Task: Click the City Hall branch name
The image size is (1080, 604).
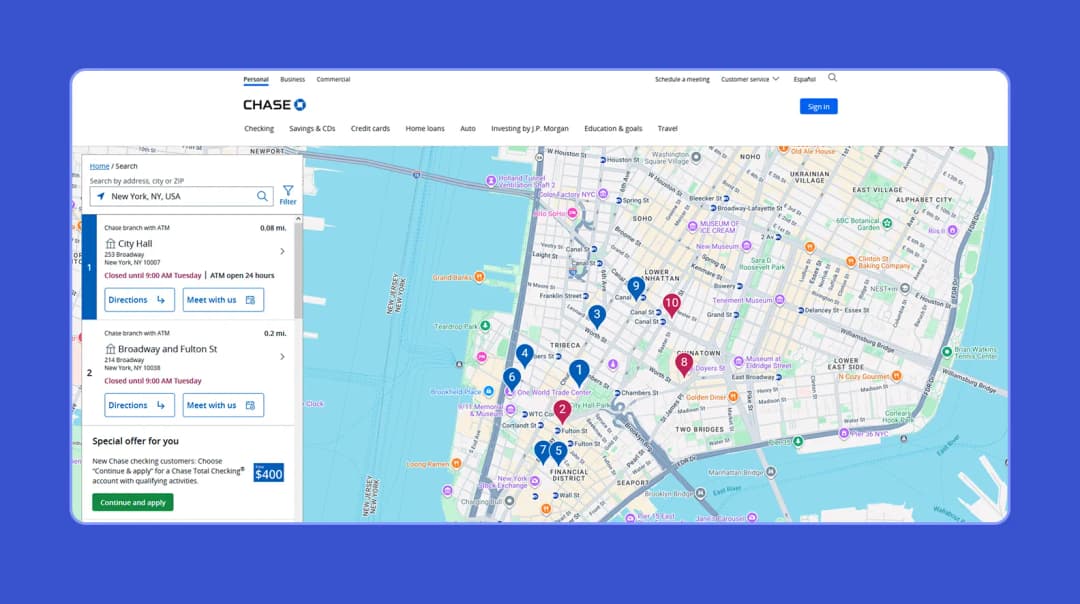Action: pos(135,244)
